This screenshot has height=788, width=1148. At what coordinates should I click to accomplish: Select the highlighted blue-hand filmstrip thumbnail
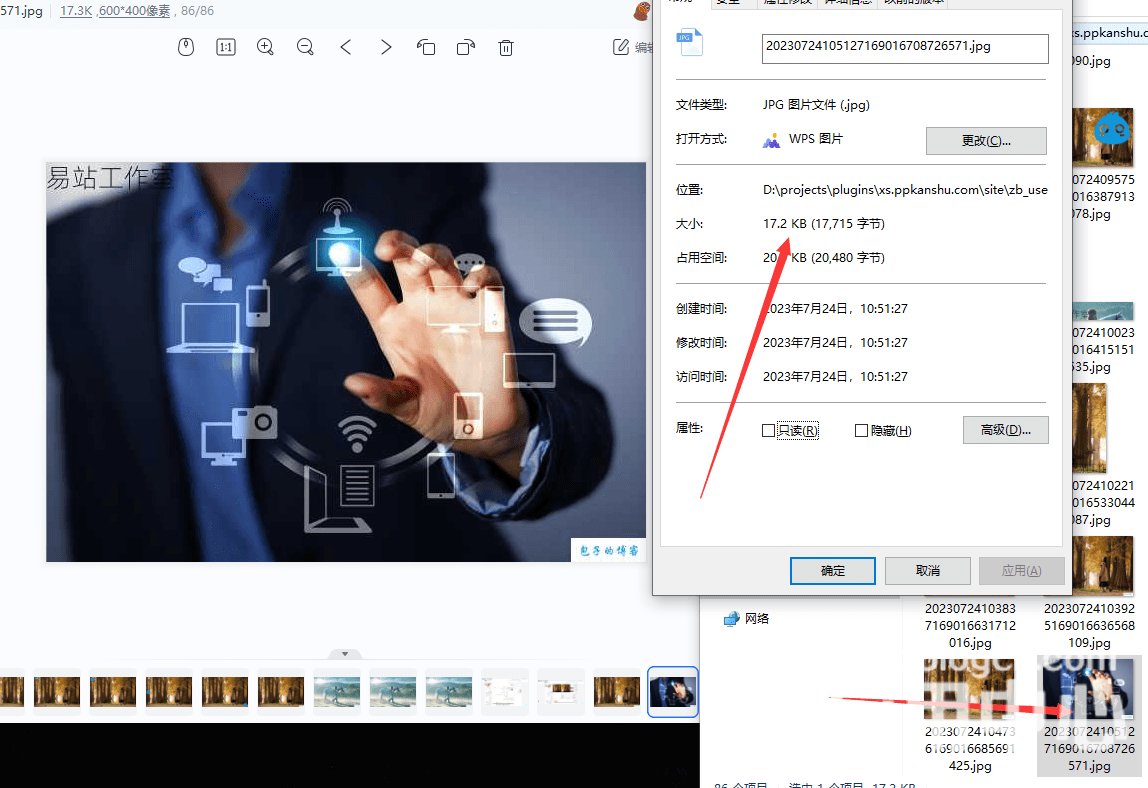coord(673,691)
